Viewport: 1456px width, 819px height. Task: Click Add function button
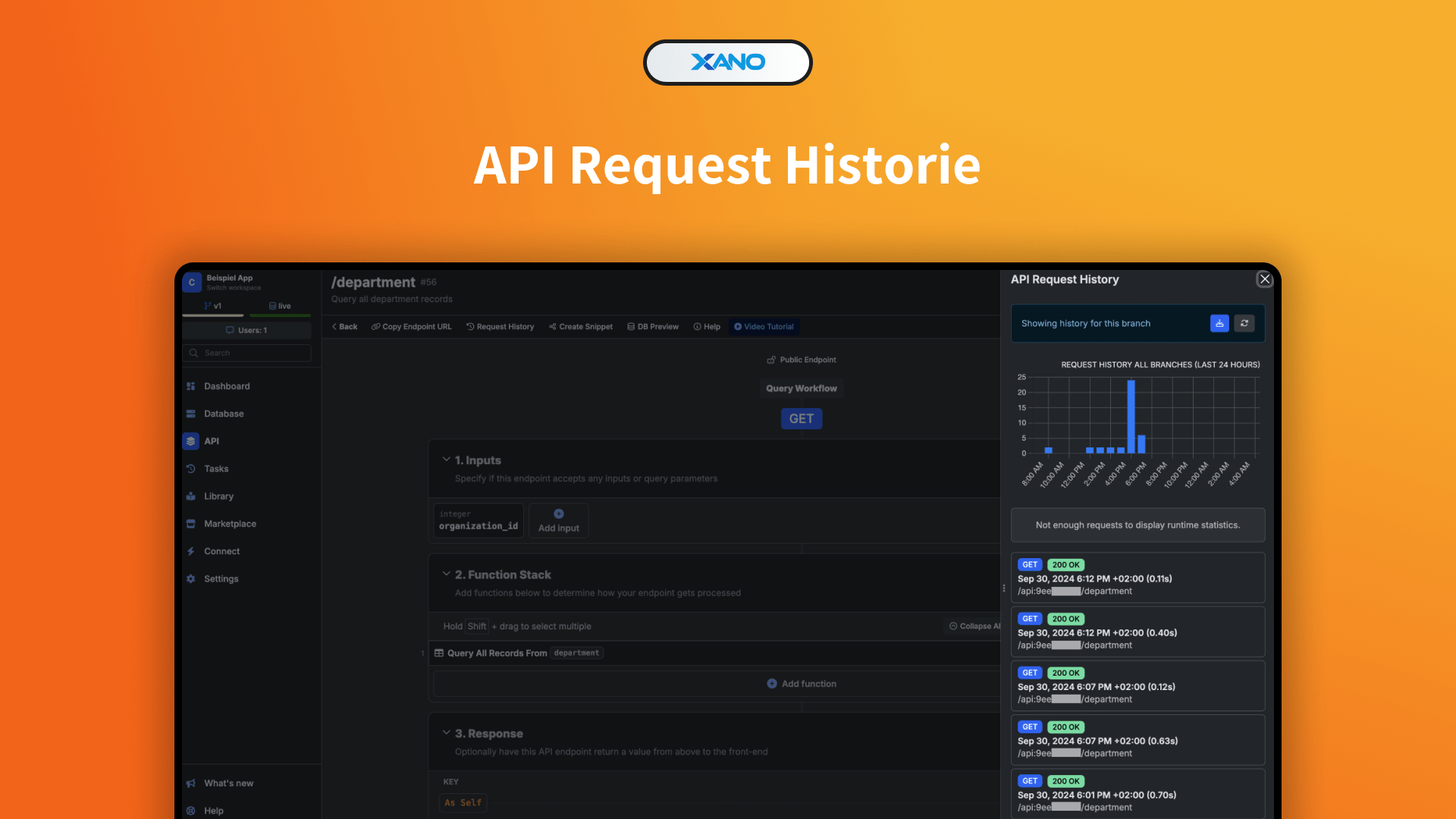(802, 684)
